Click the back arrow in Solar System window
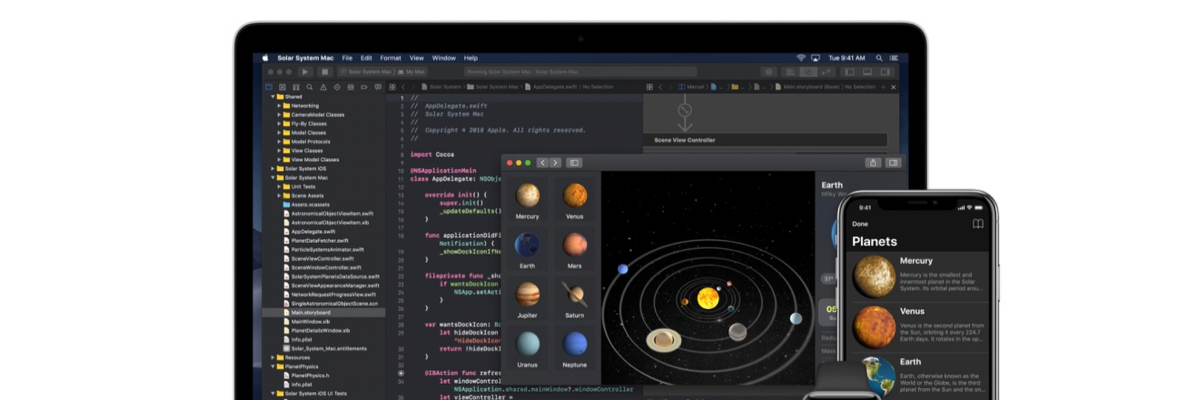The height and width of the screenshot is (400, 1200). (x=543, y=162)
